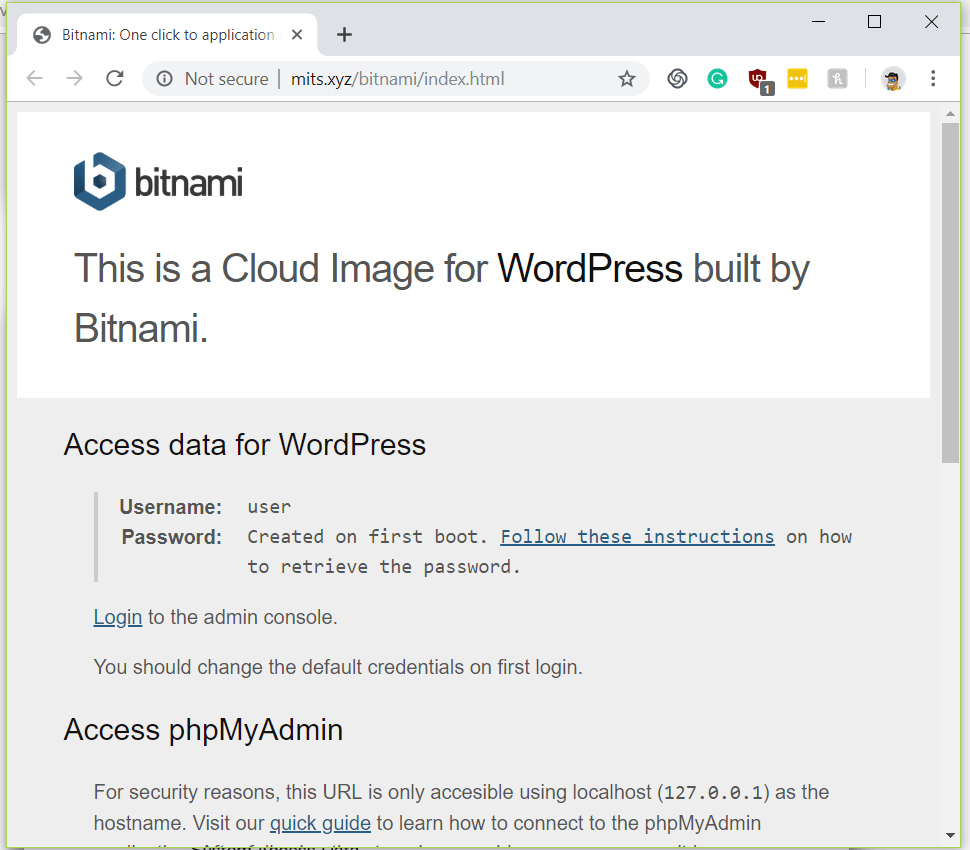
Task: Click the 'Password:' label
Action: click(x=171, y=537)
